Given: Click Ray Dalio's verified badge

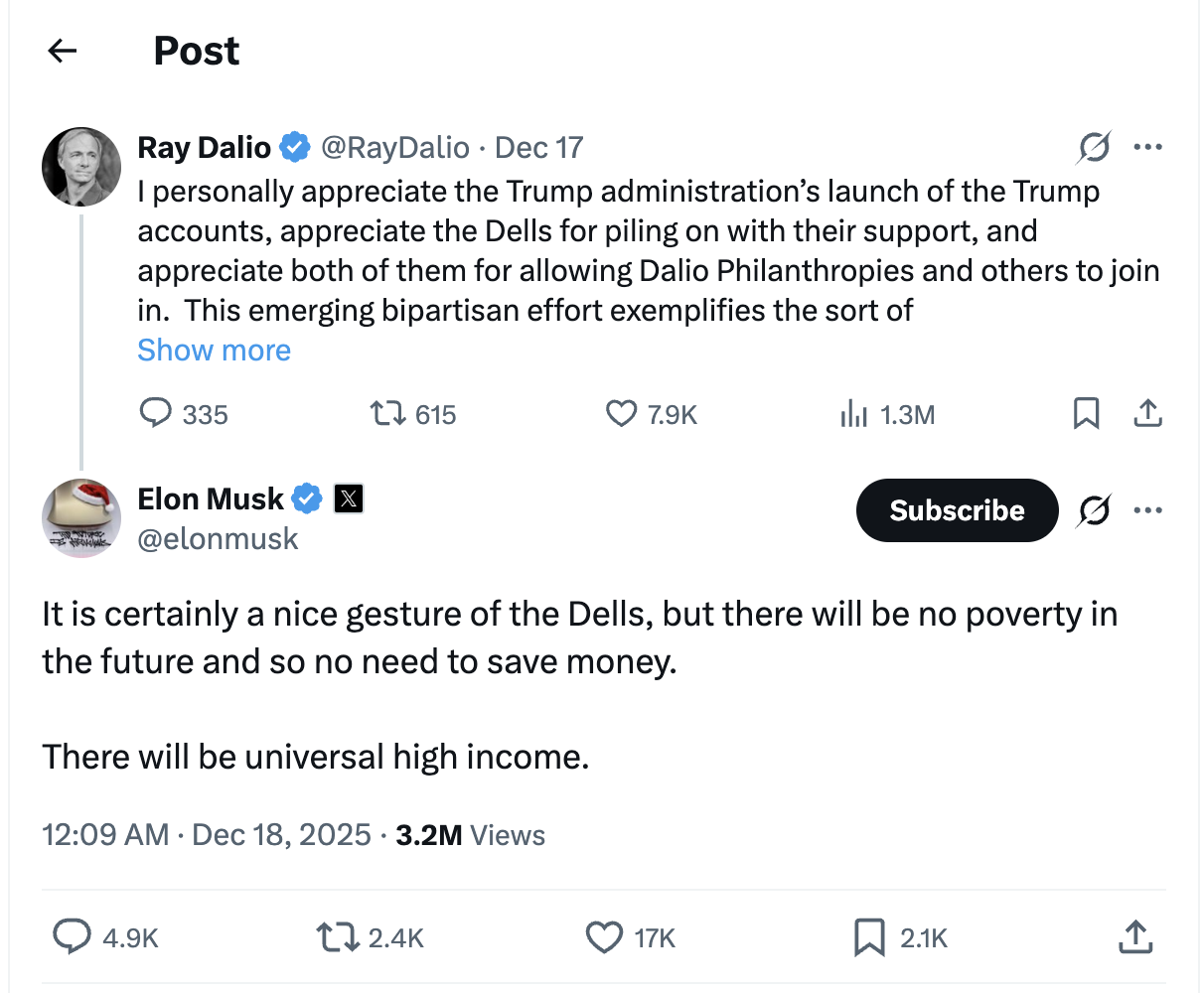Looking at the screenshot, I should tap(294, 146).
